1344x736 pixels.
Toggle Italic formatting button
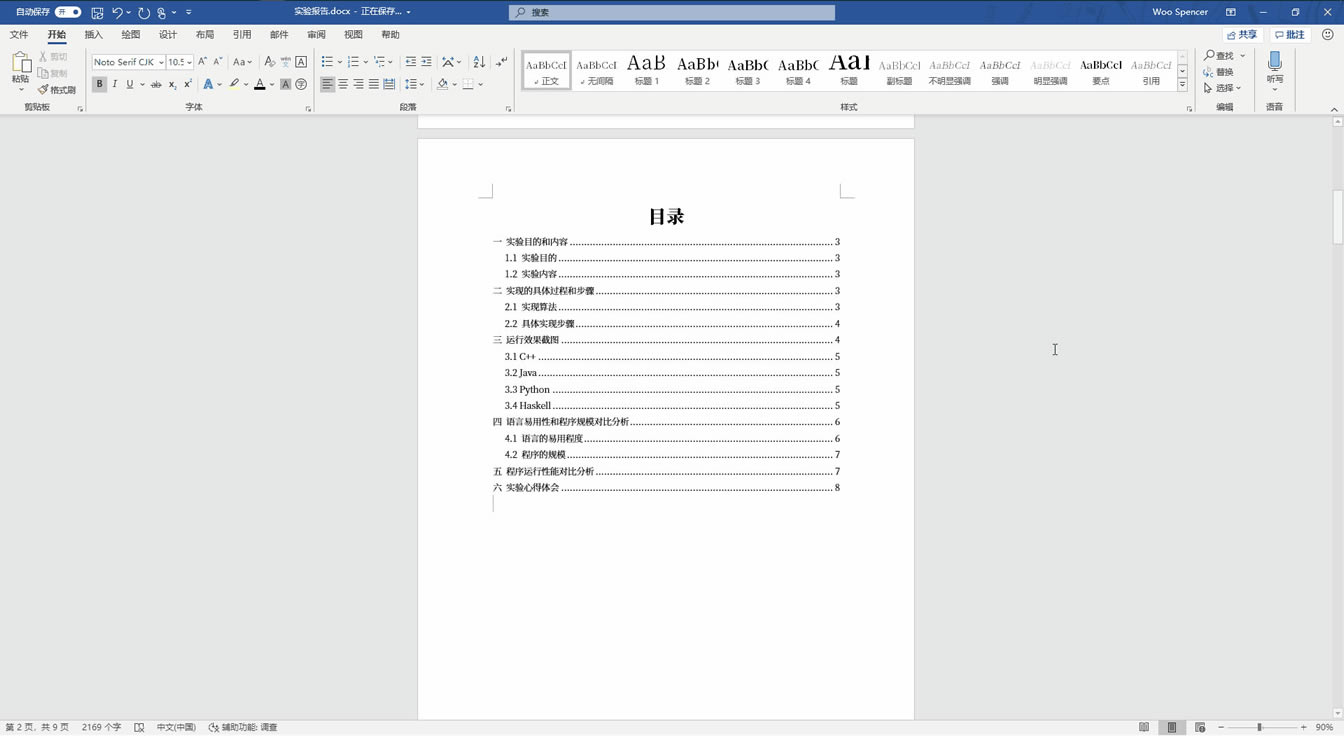tap(114, 85)
